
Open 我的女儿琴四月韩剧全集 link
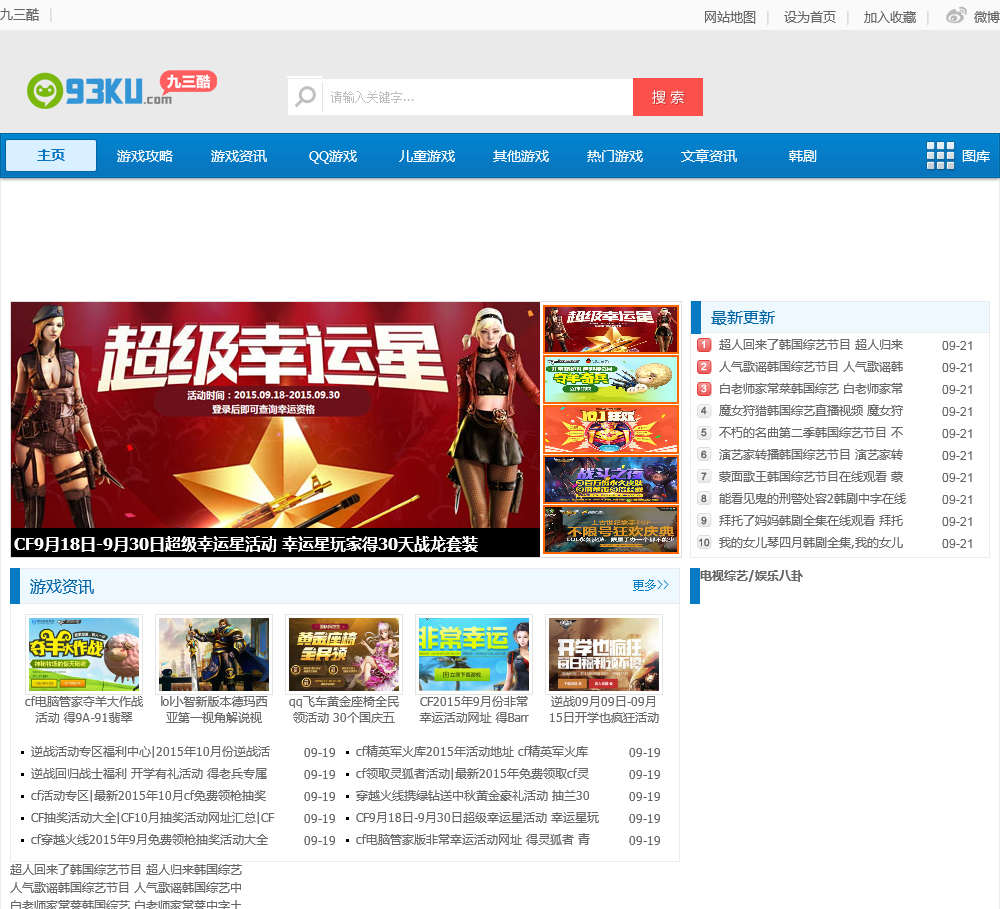click(x=811, y=543)
